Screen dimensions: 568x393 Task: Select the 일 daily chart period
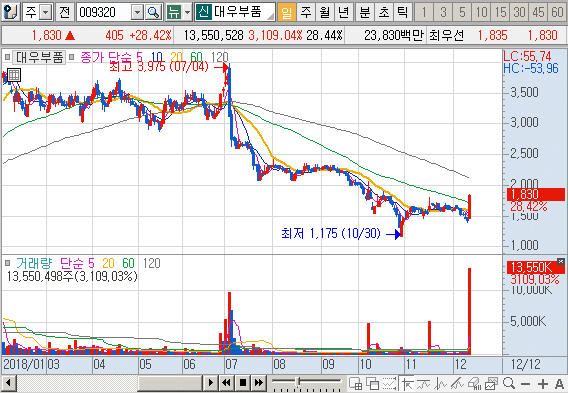pyautogui.click(x=287, y=12)
